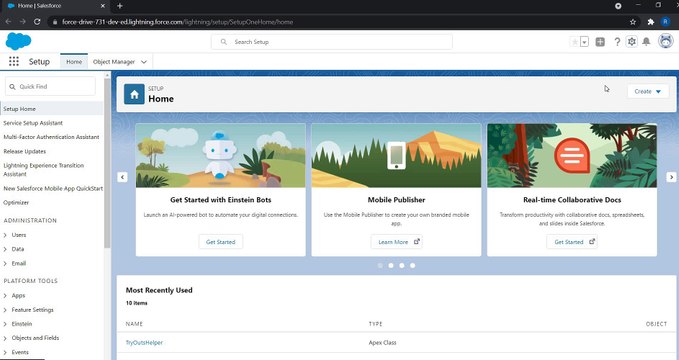Open the user profile avatar
The height and width of the screenshot is (360, 679).
coord(666,41)
